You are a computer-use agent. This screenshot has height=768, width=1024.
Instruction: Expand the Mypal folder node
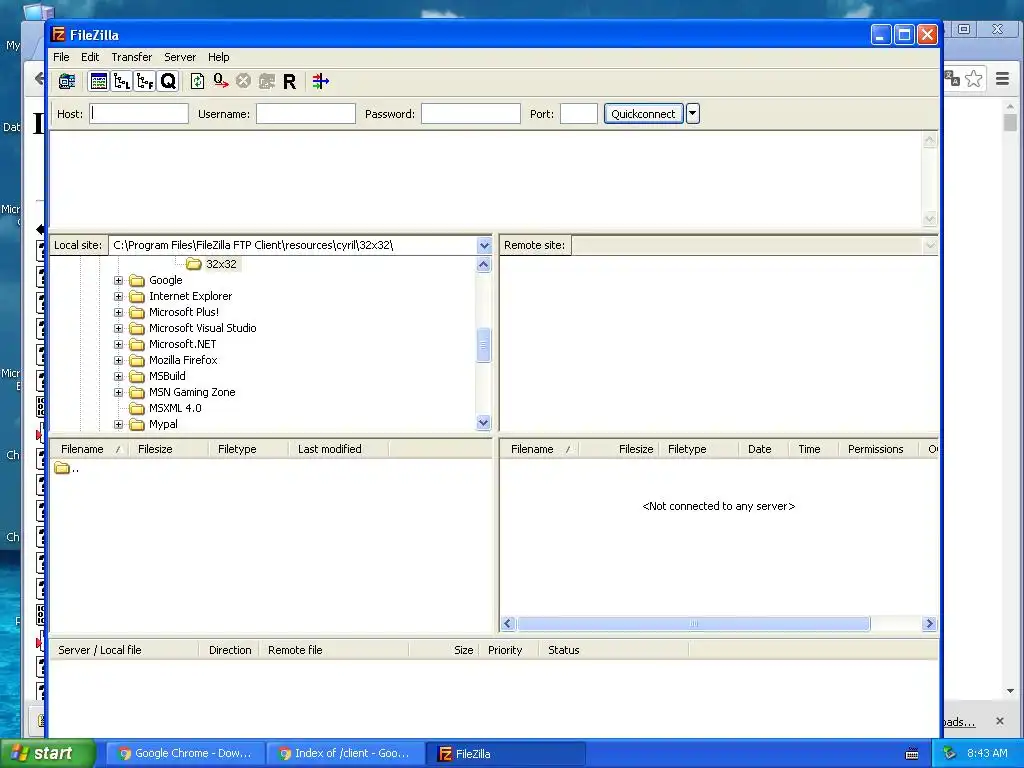(x=118, y=424)
